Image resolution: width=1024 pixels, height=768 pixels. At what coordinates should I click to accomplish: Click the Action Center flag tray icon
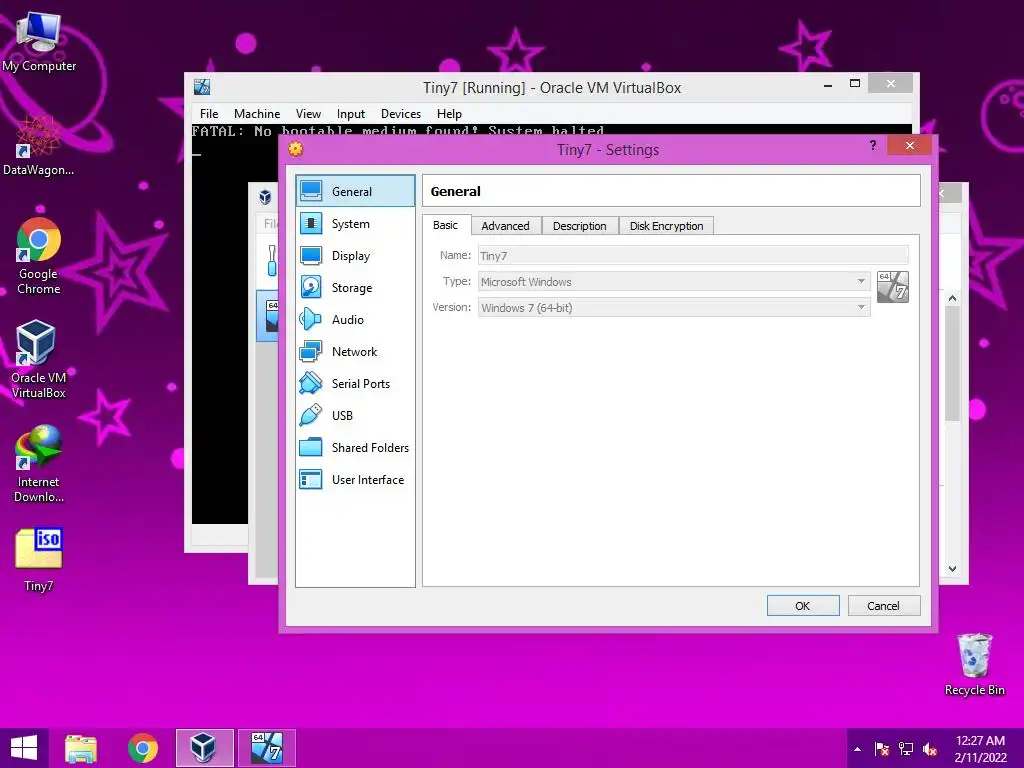click(x=882, y=749)
